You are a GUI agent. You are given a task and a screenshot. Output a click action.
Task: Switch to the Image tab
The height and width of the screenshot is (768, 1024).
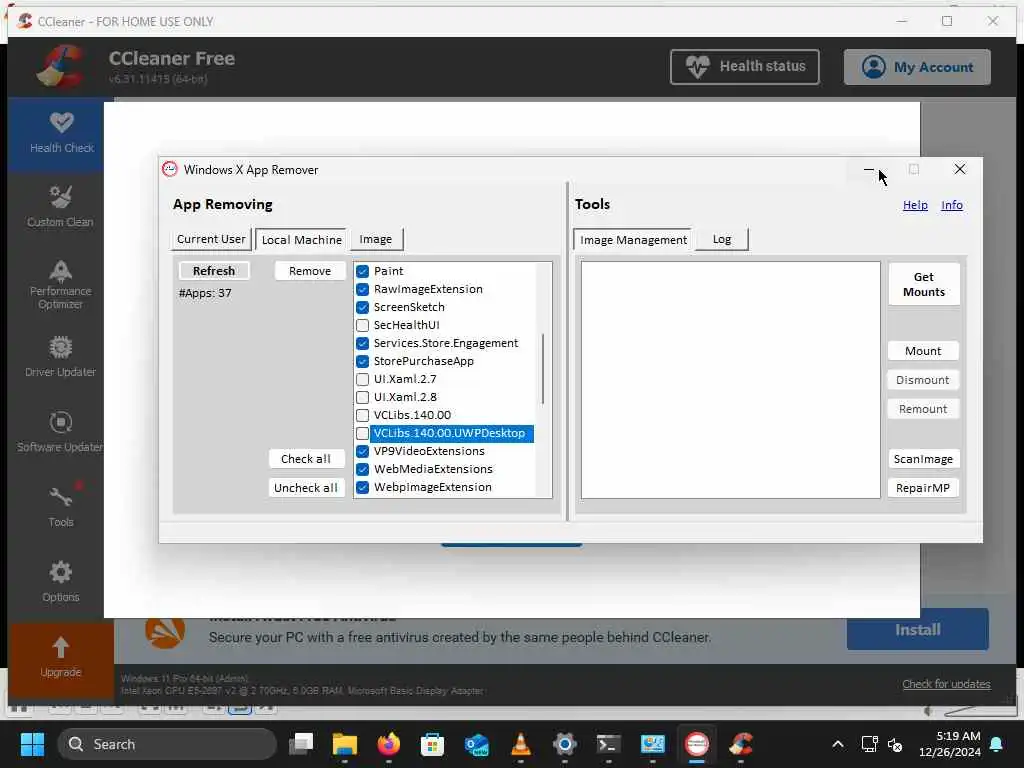(x=376, y=239)
